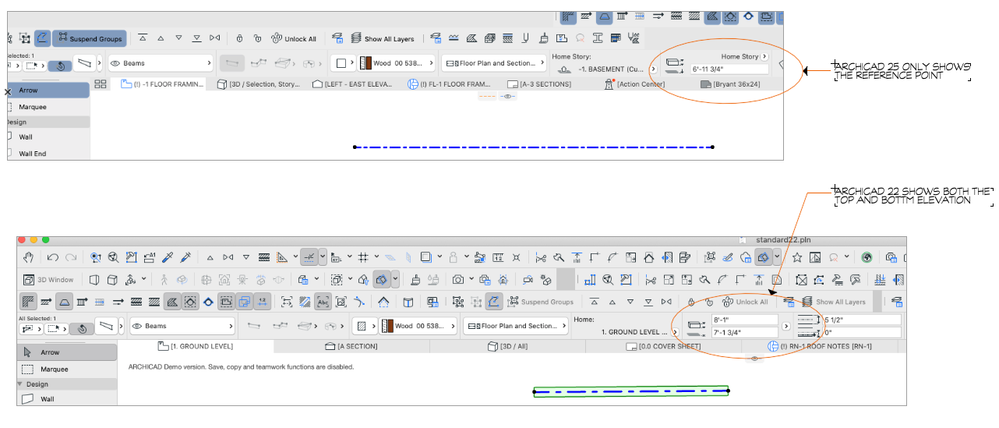Switch to the 0.0 COVER SHEET tab

pyautogui.click(x=663, y=346)
